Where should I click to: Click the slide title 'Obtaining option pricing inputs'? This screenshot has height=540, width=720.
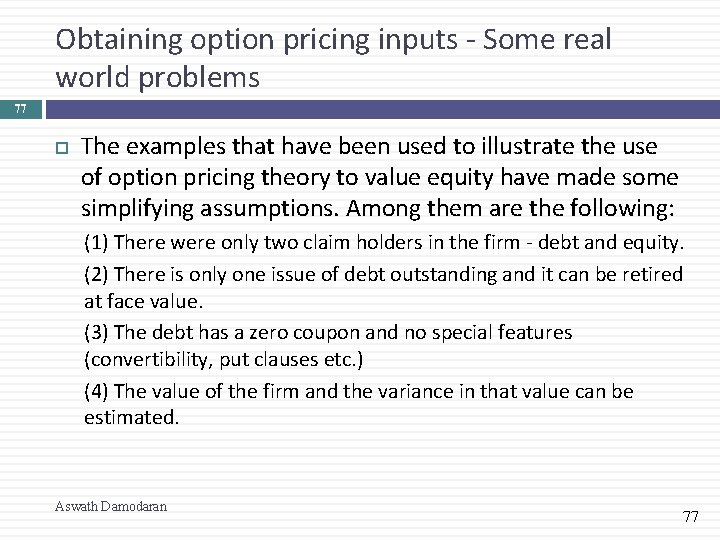257,40
